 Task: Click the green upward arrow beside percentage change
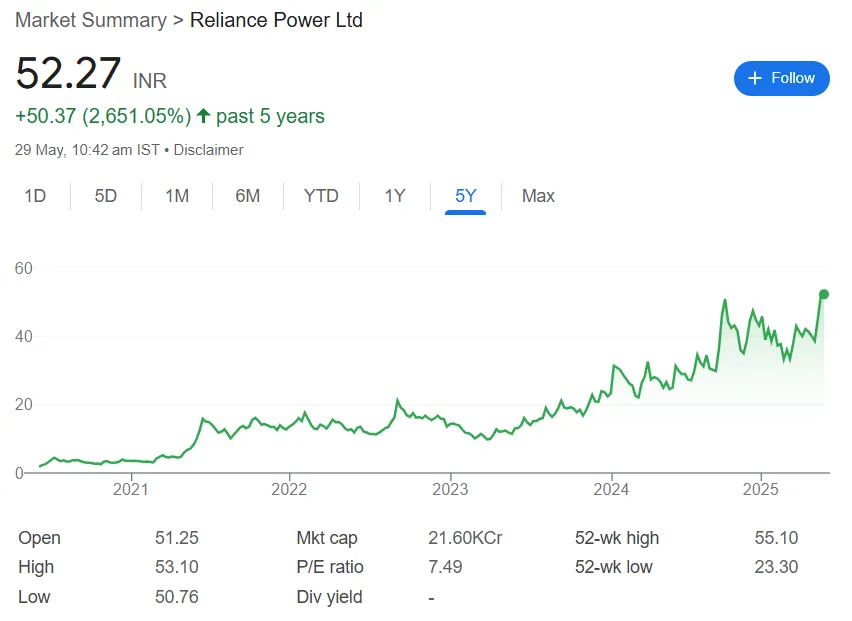coord(203,116)
